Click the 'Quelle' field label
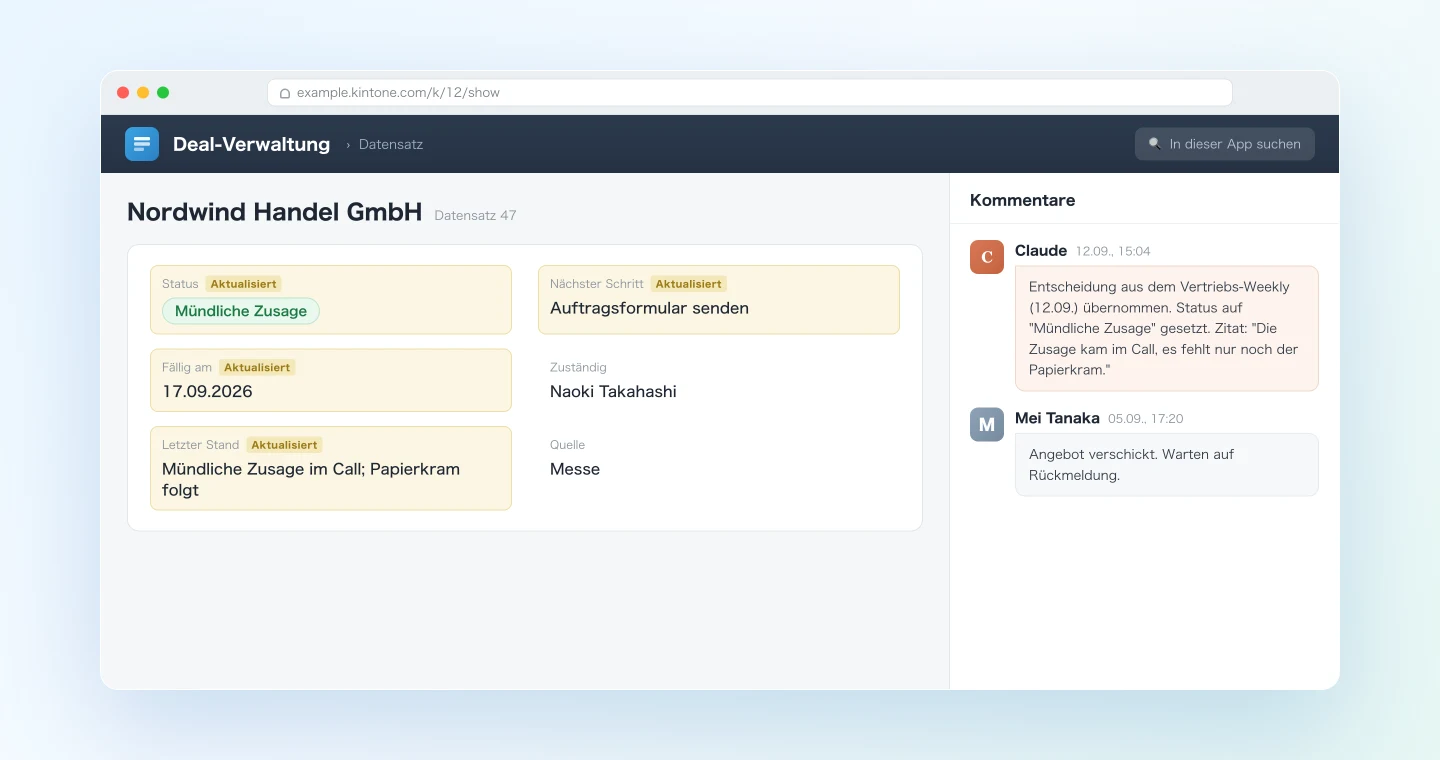This screenshot has width=1440, height=760. [x=567, y=445]
